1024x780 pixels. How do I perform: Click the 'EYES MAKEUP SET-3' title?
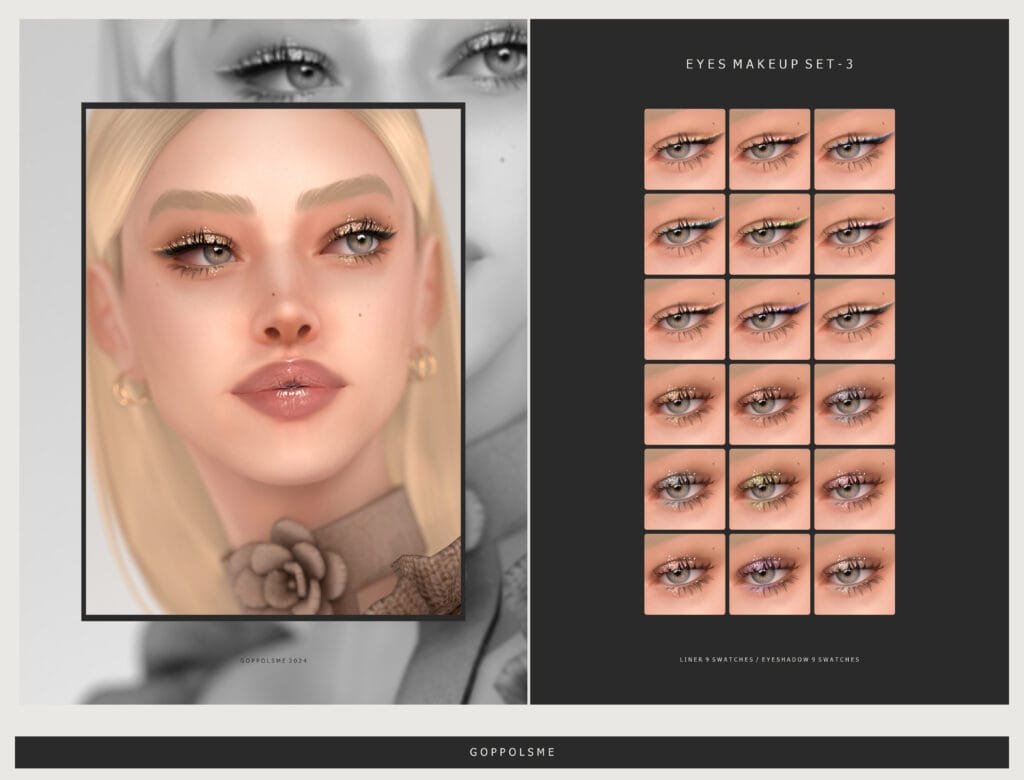769,64
